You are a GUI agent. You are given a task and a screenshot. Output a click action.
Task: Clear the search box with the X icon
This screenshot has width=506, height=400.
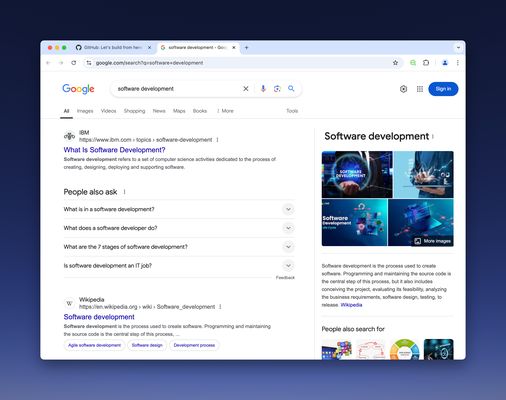(x=246, y=89)
